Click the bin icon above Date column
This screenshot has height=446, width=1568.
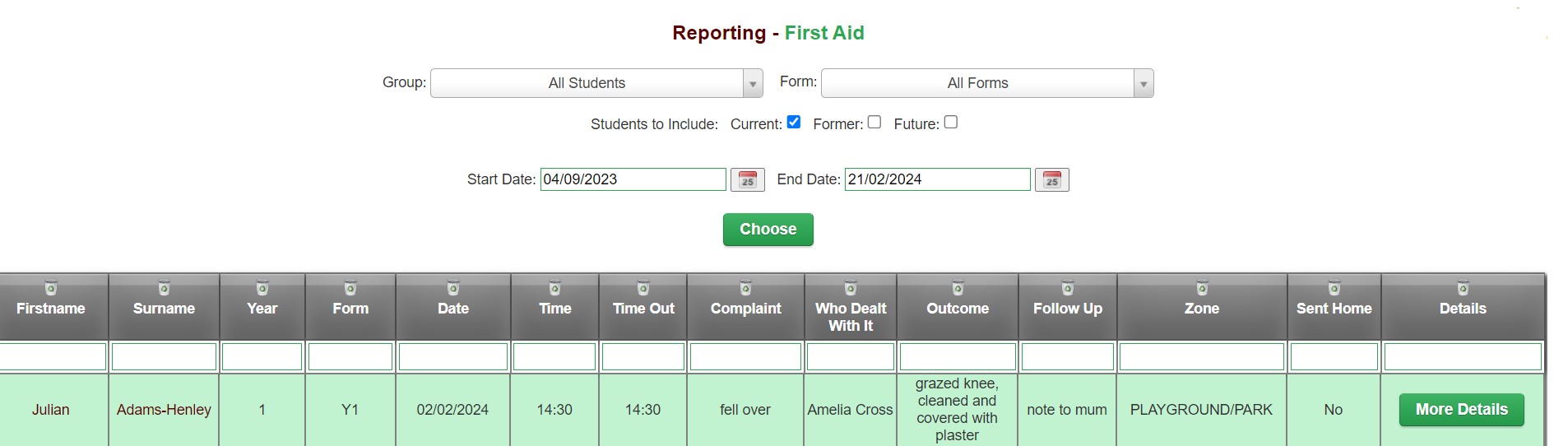[x=452, y=288]
